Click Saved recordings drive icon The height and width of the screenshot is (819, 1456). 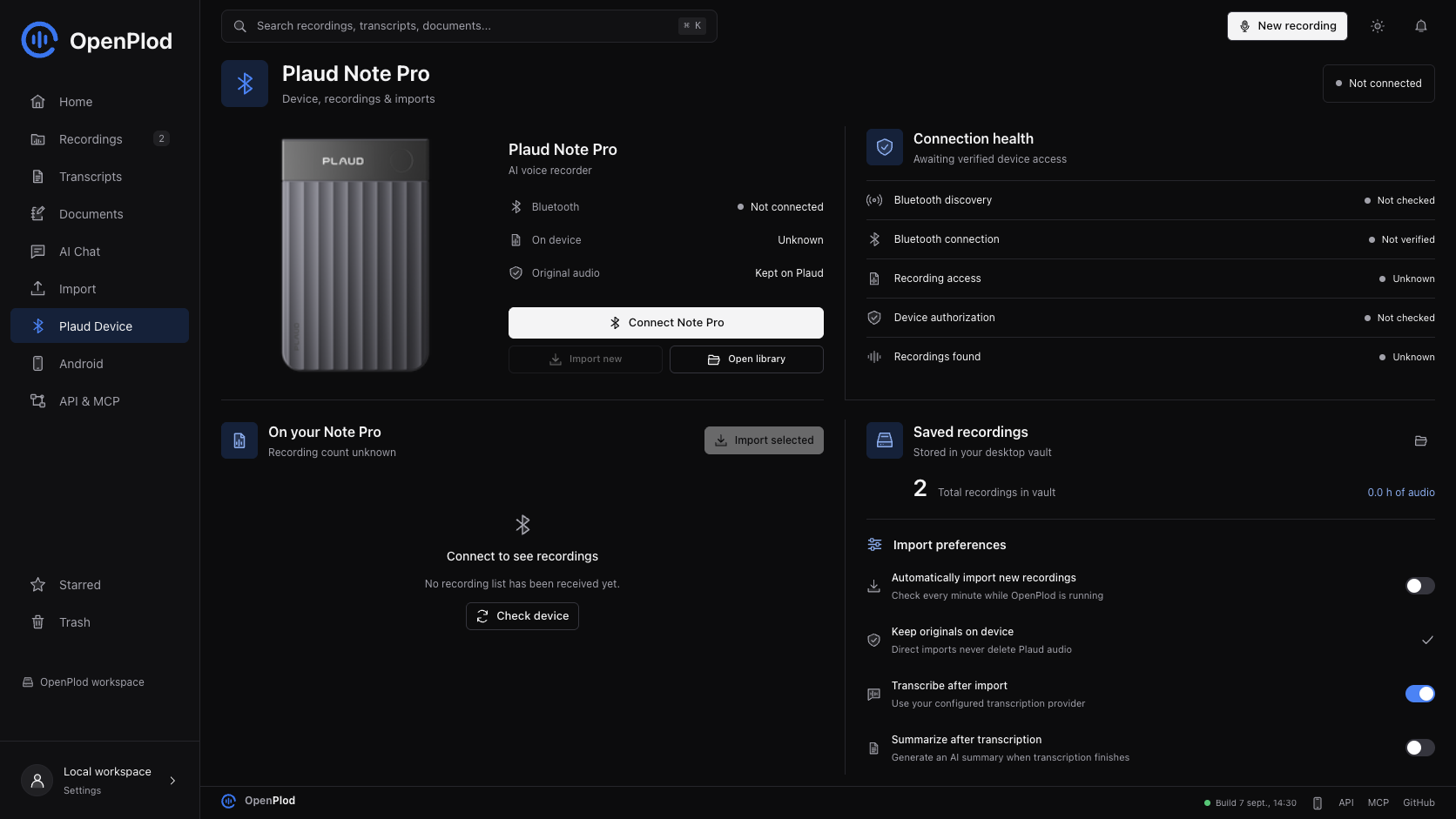tap(885, 440)
